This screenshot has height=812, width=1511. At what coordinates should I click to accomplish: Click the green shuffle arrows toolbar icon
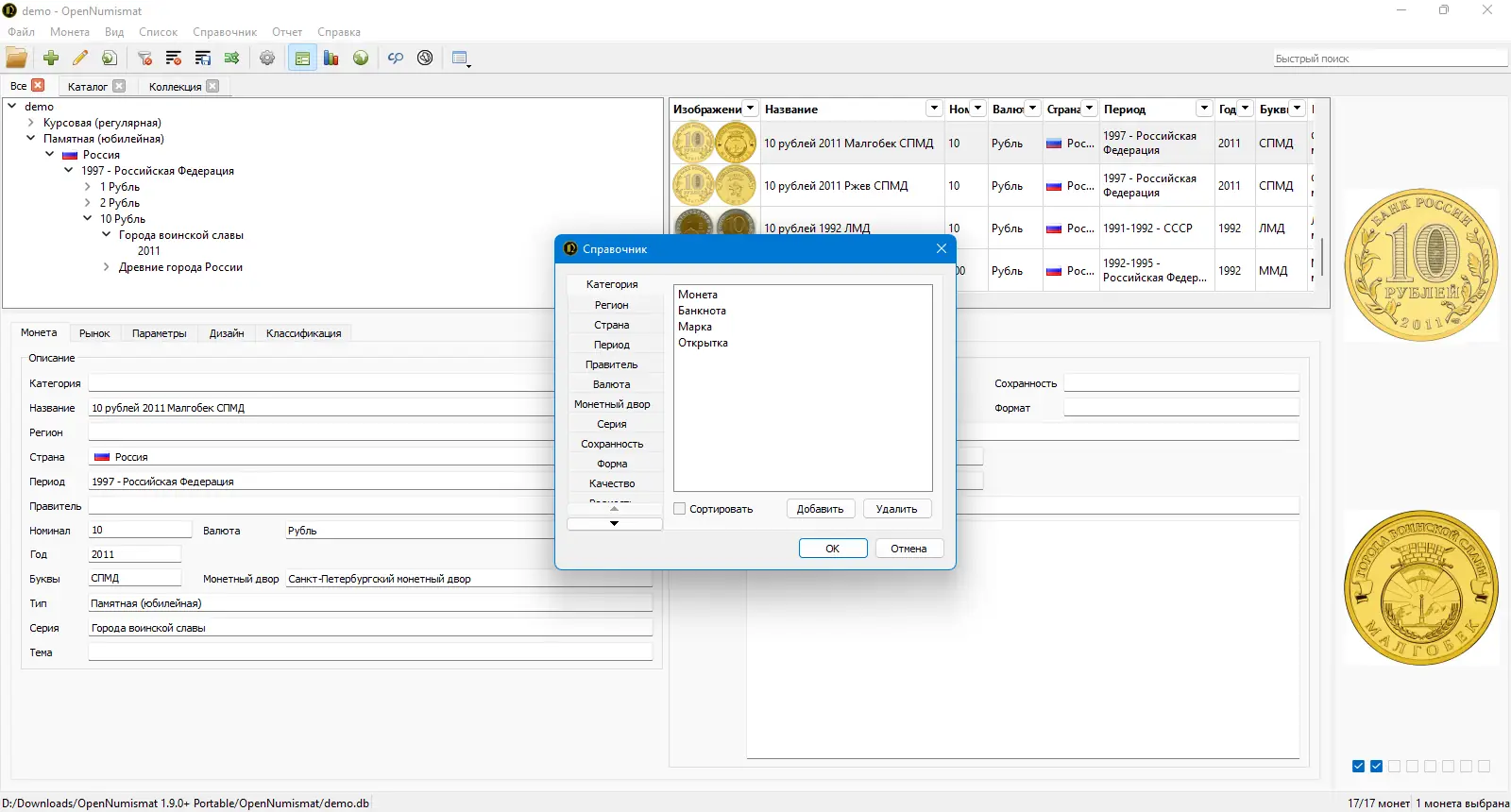(x=232, y=58)
